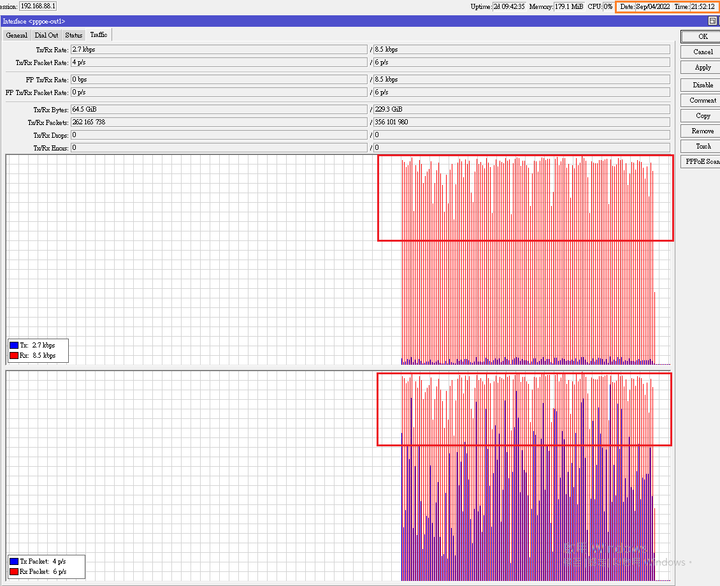Click the window icon in Interface title bar

pos(712,21)
